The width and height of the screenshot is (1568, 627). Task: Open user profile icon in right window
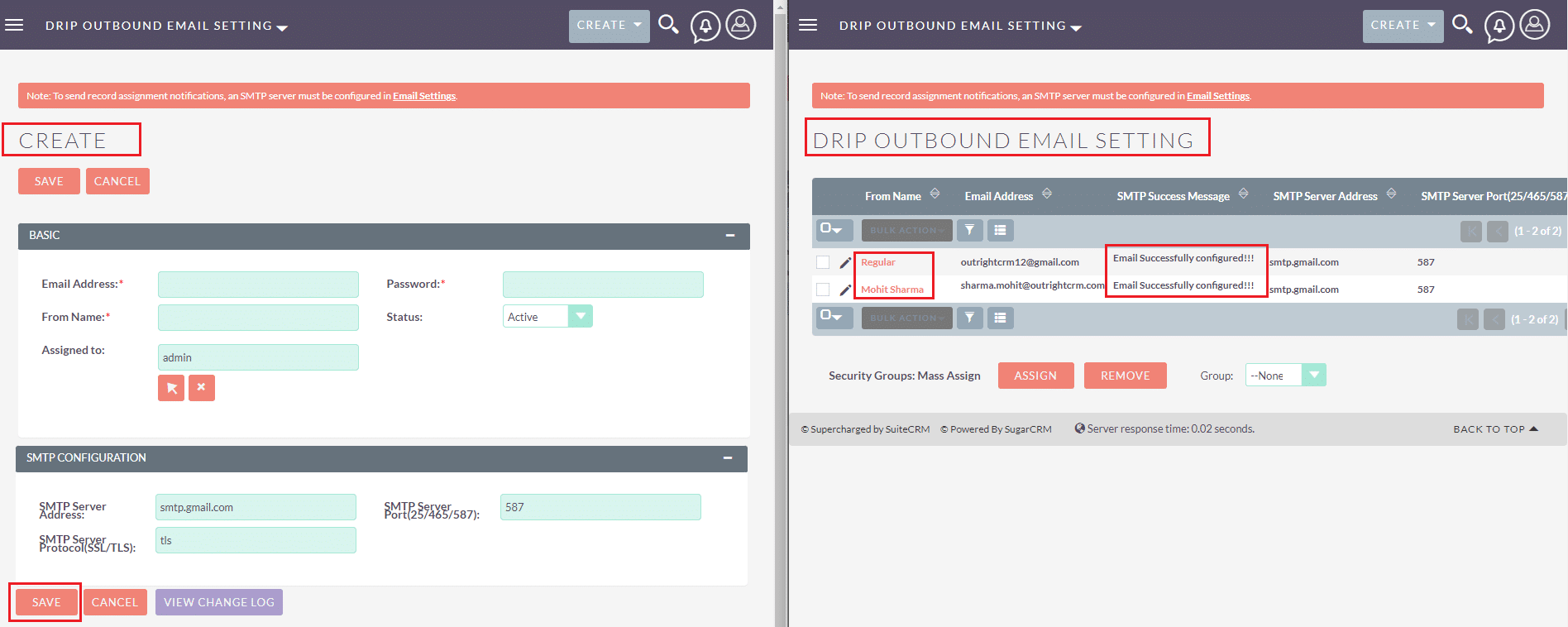1535,24
